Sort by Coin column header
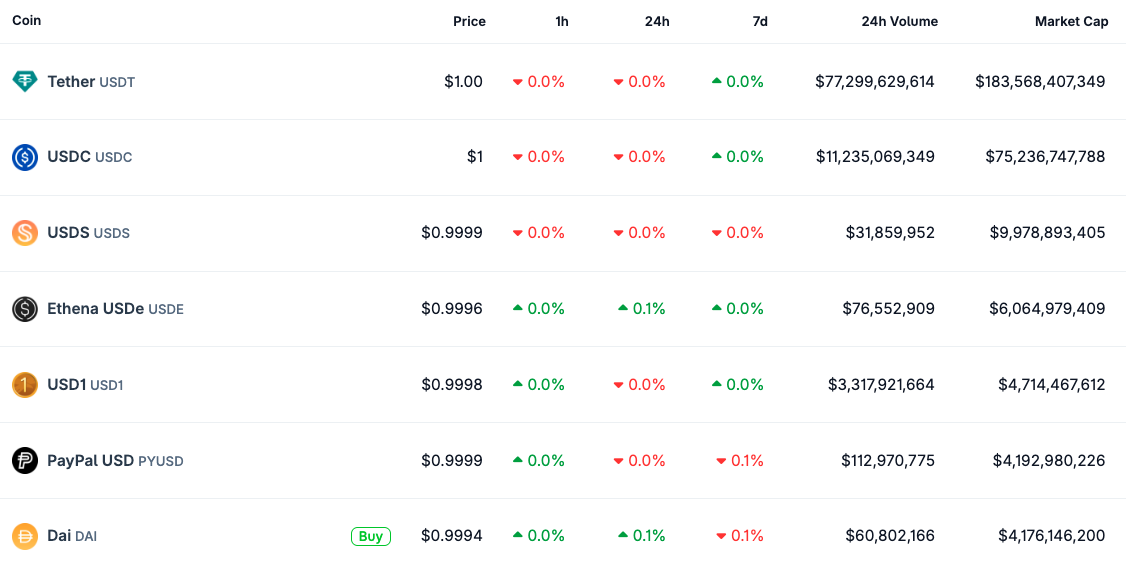Screen dimensions: 1126x571 pos(27,20)
